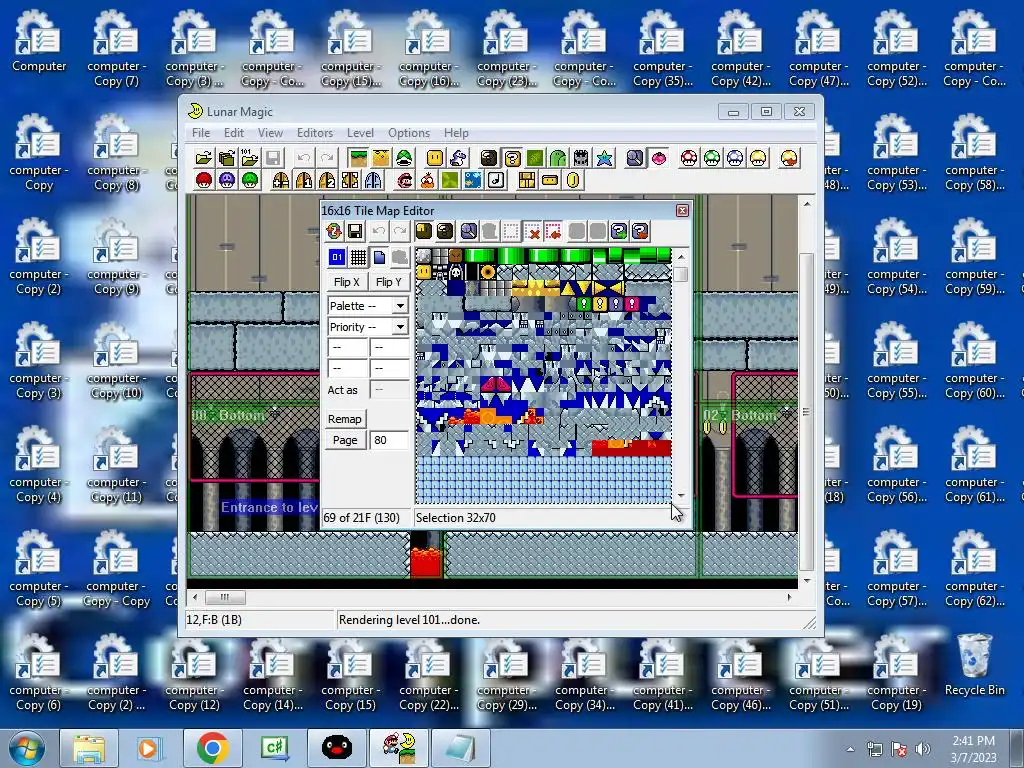Click the reload arrows icon in Tile Map Editor
This screenshot has width=1024, height=768.
click(x=334, y=231)
